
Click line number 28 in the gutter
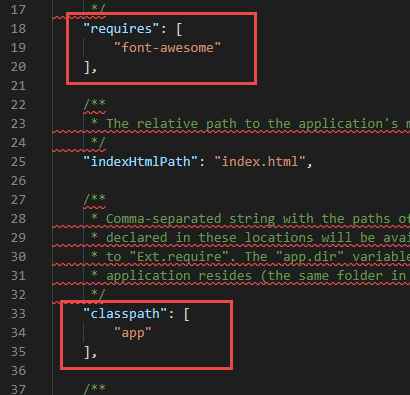pyautogui.click(x=18, y=219)
